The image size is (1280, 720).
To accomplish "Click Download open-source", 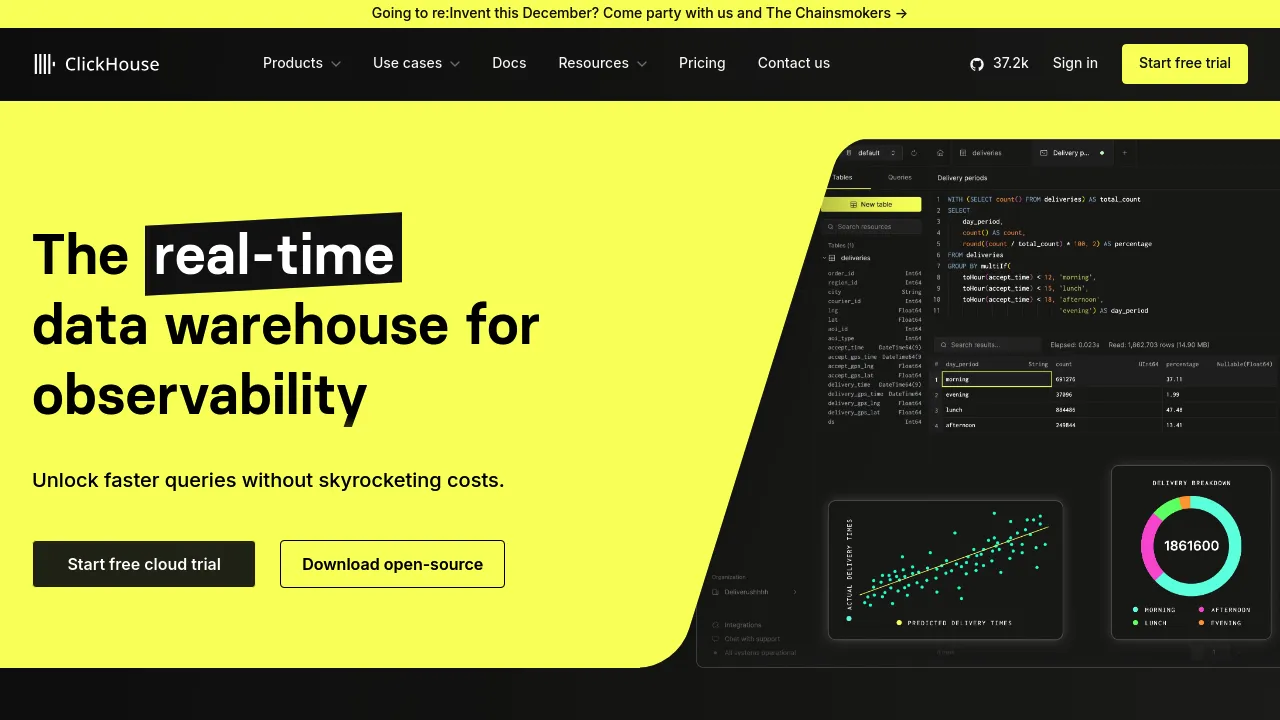I will click(392, 564).
